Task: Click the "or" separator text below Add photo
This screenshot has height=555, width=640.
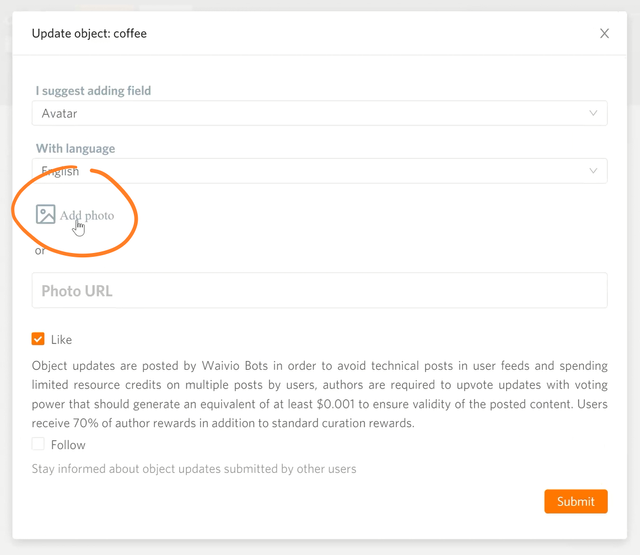Action: click(40, 251)
